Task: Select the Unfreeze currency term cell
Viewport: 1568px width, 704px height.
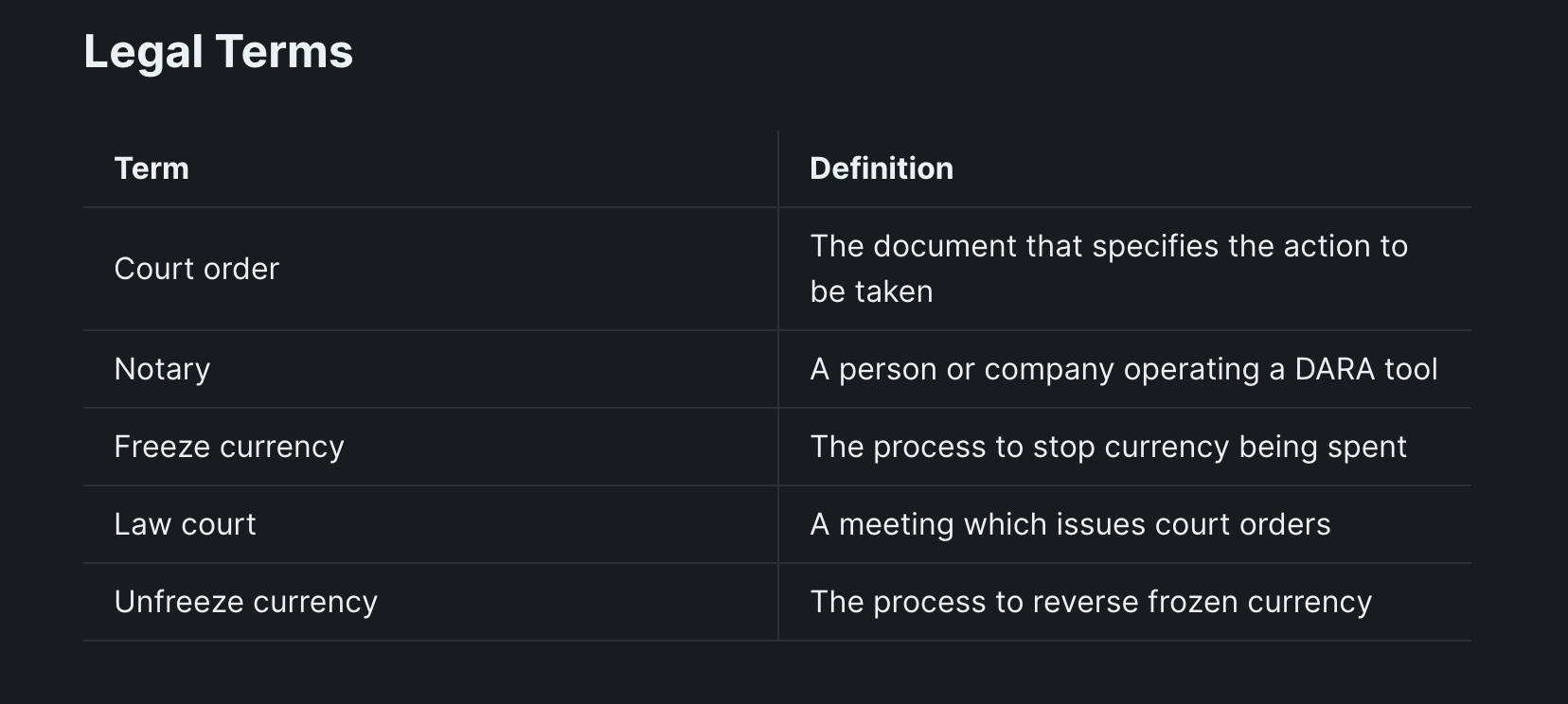Action: (245, 602)
